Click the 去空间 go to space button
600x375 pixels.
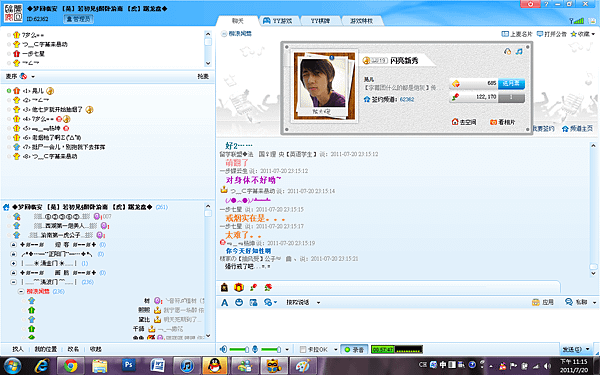(x=464, y=122)
